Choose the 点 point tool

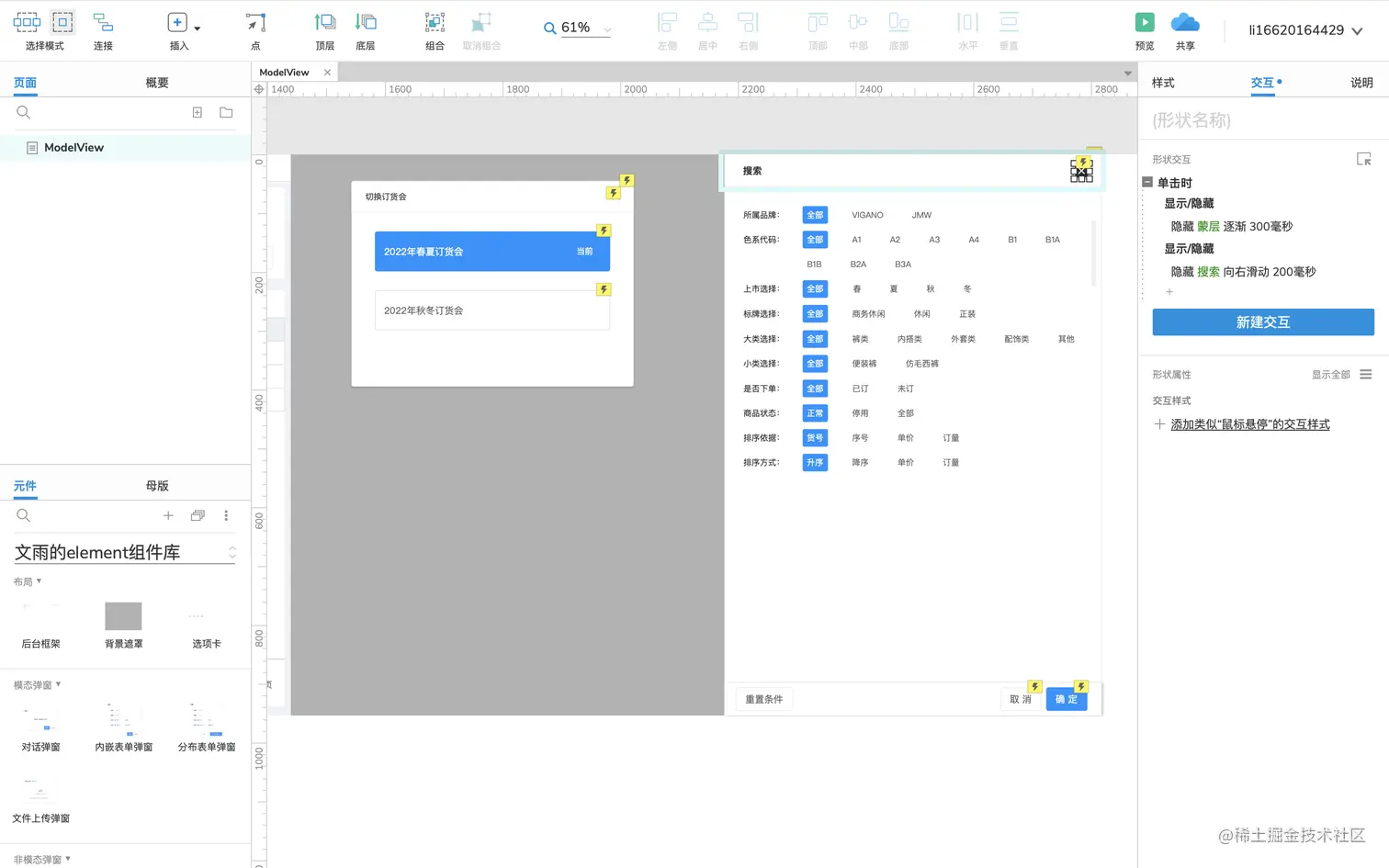tap(255, 22)
